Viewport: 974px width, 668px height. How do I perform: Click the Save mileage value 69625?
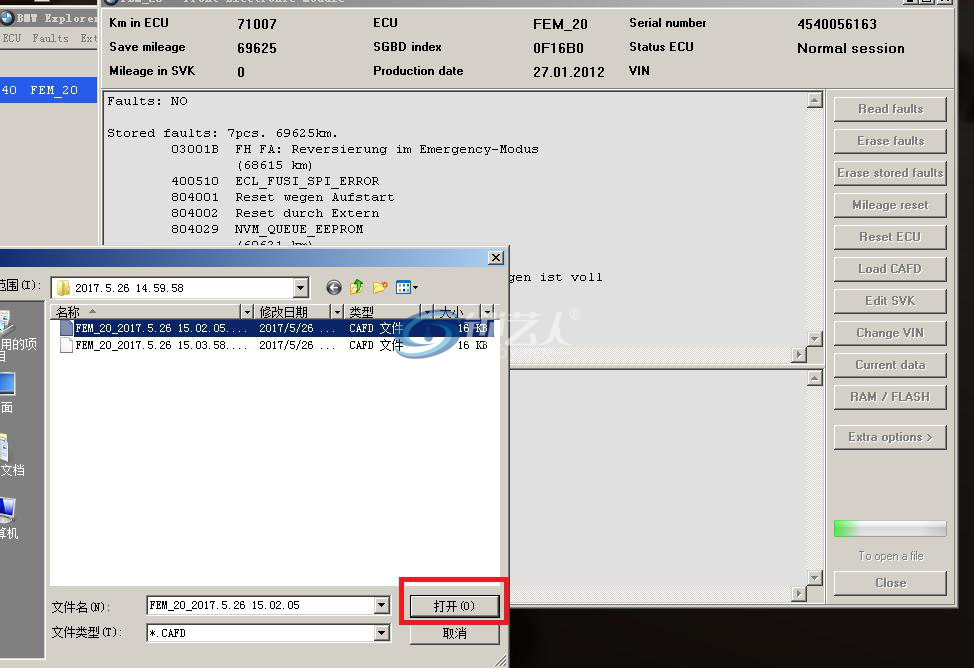click(257, 48)
